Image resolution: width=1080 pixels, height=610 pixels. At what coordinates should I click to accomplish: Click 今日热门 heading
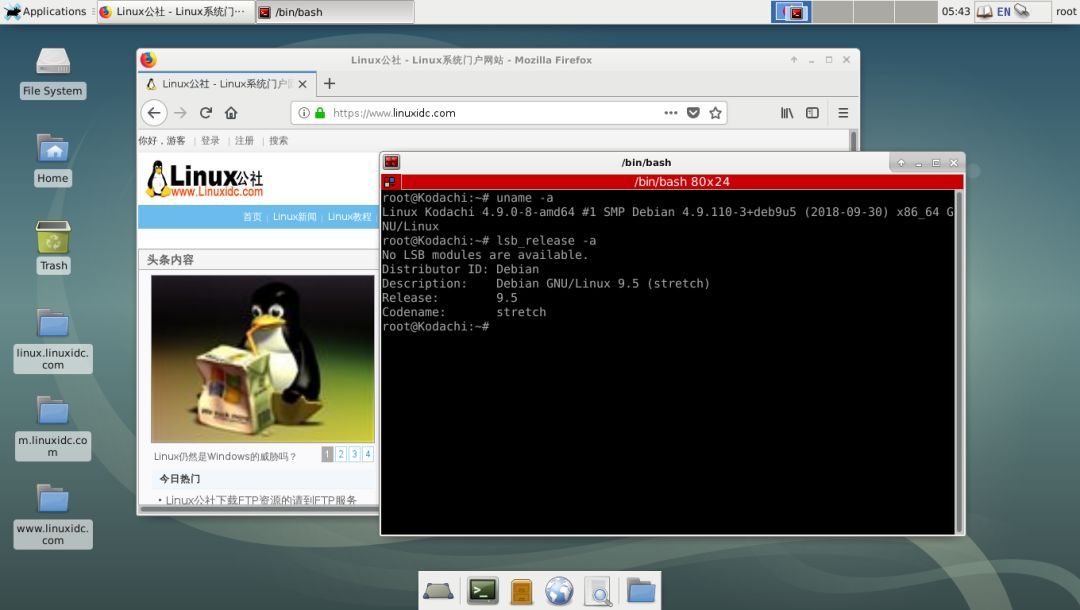pyautogui.click(x=180, y=478)
